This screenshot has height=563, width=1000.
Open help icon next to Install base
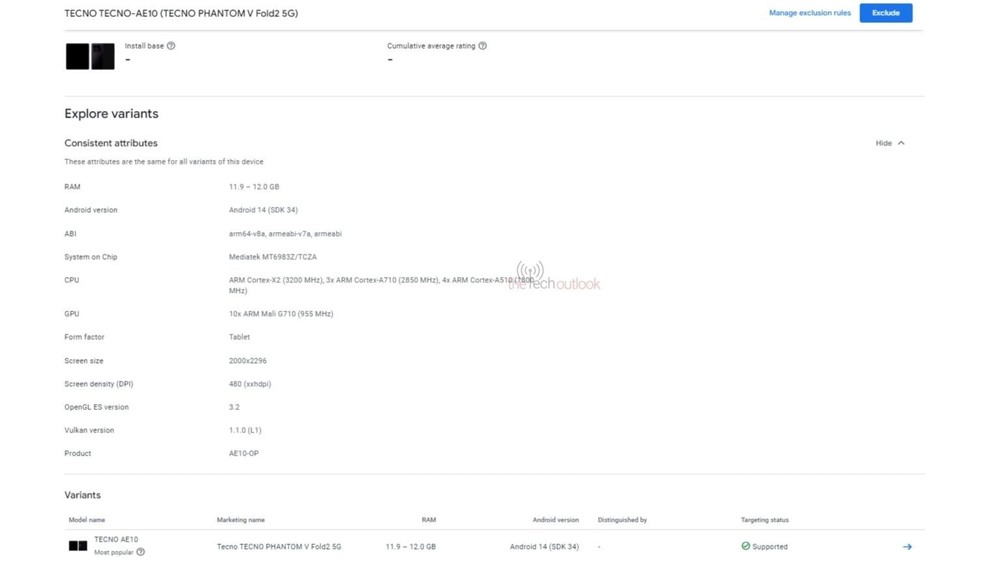(171, 46)
